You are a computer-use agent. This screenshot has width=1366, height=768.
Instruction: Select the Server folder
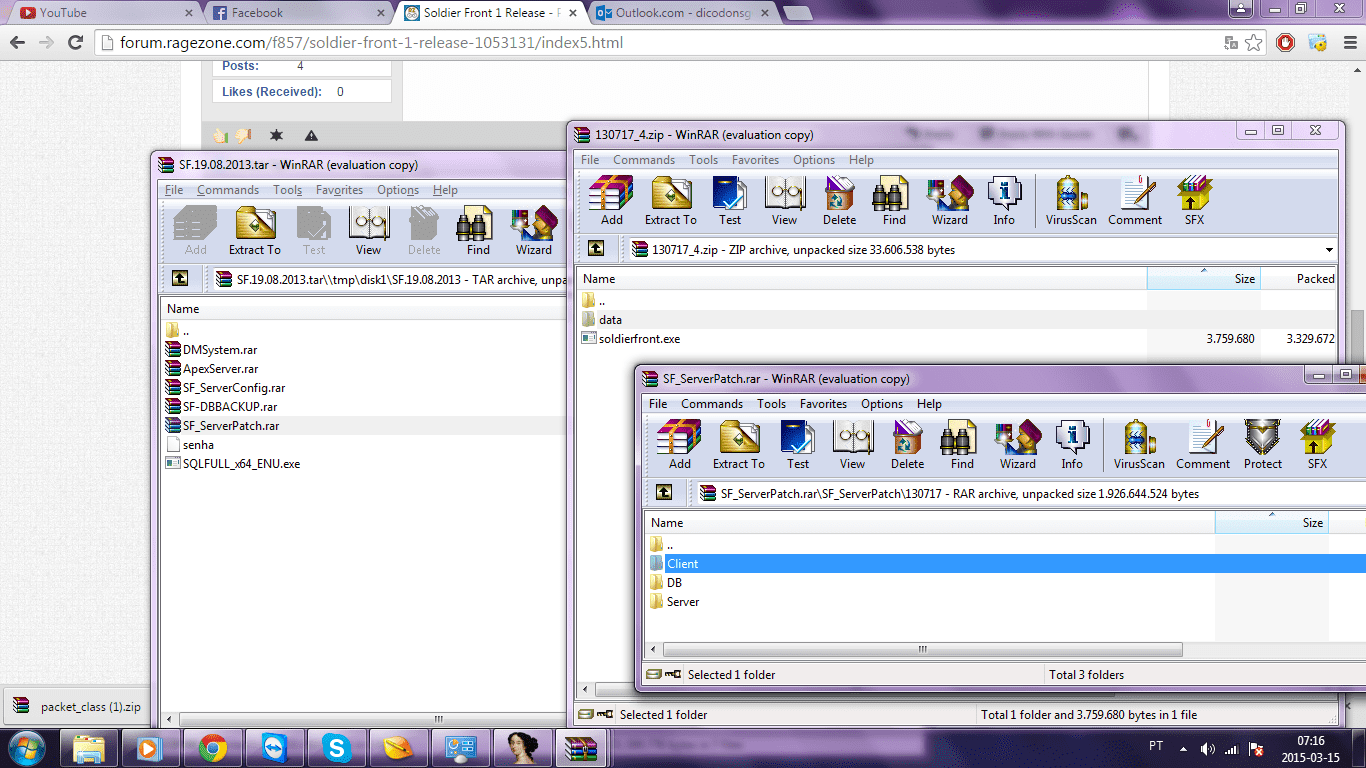point(674,602)
